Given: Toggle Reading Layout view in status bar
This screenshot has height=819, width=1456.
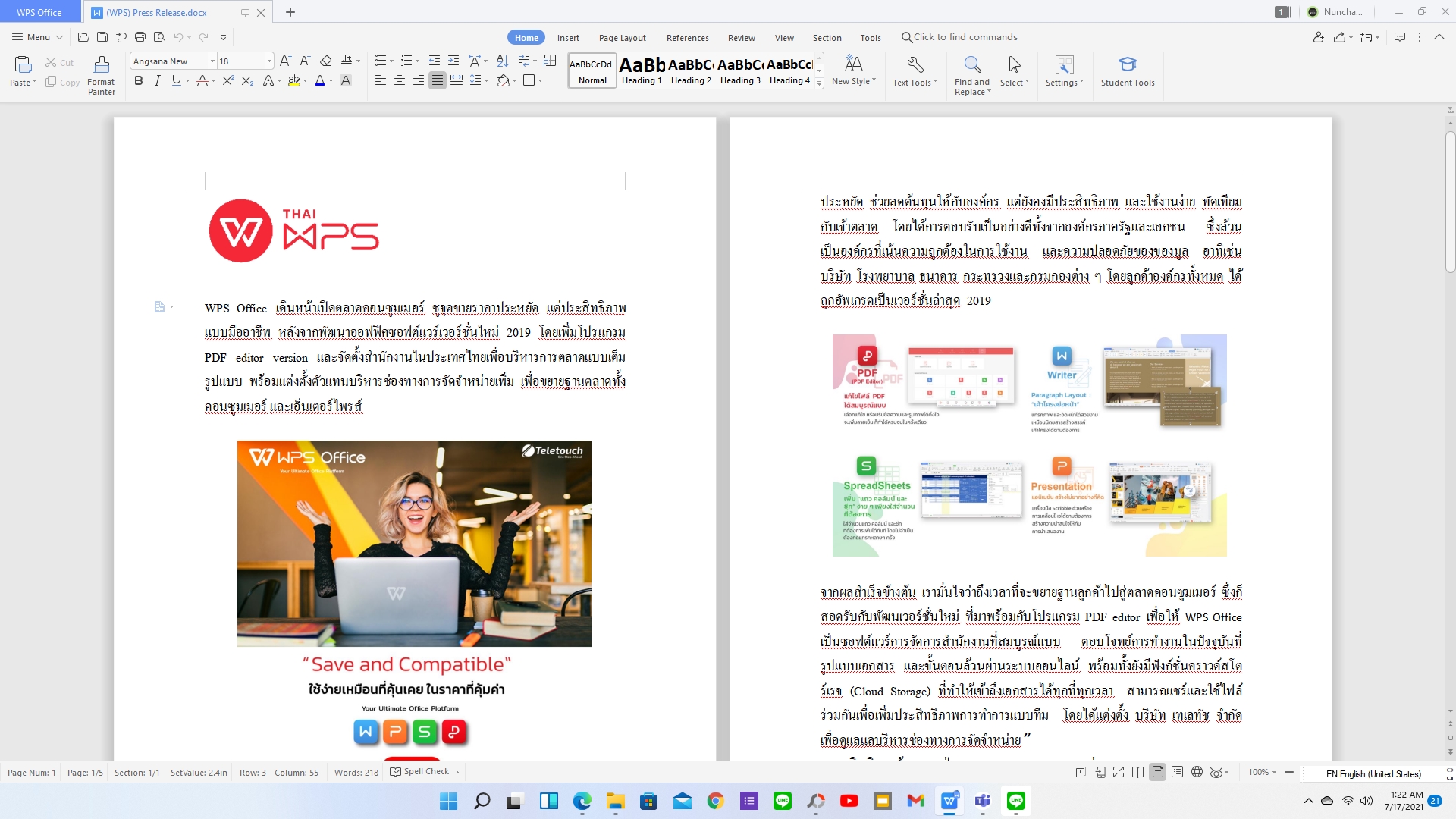Looking at the screenshot, I should [x=1138, y=772].
